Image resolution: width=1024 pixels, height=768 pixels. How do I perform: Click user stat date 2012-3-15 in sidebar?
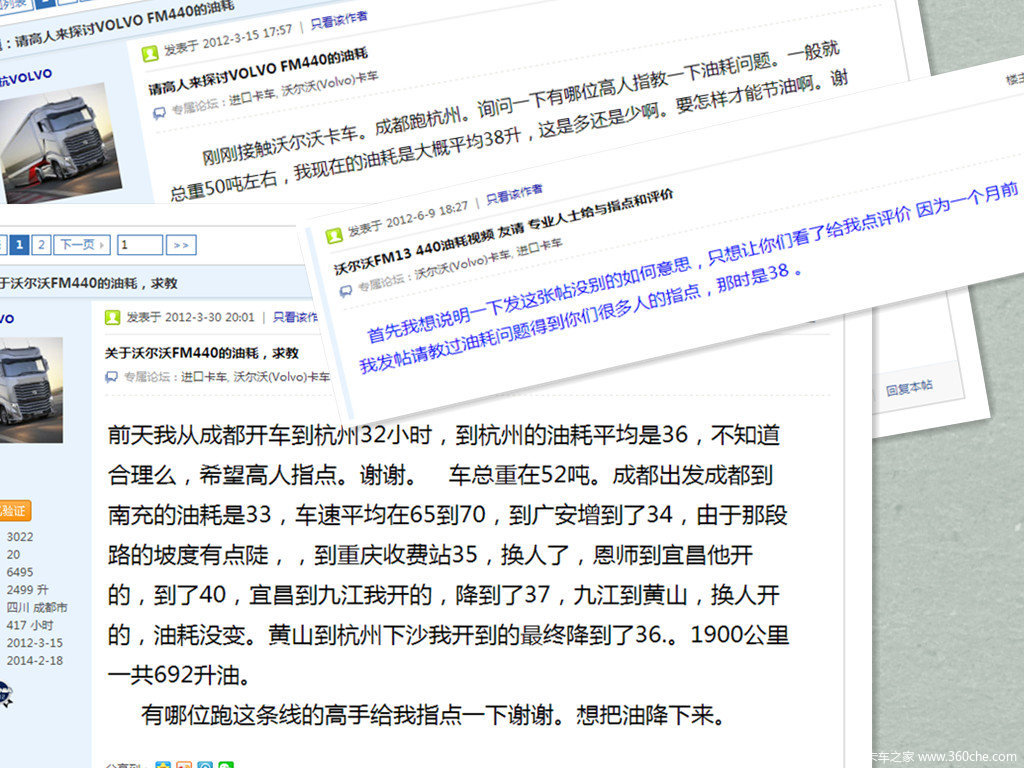[35, 643]
